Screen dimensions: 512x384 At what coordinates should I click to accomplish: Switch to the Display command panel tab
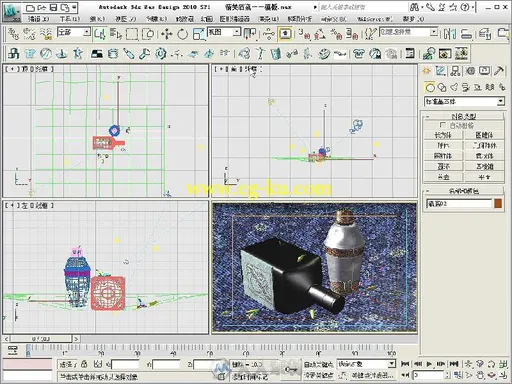point(484,71)
